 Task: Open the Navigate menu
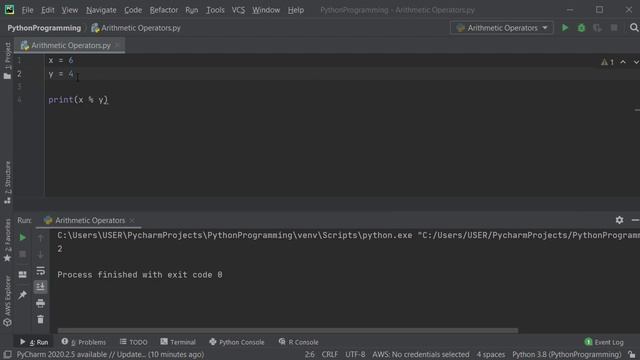tap(101, 10)
